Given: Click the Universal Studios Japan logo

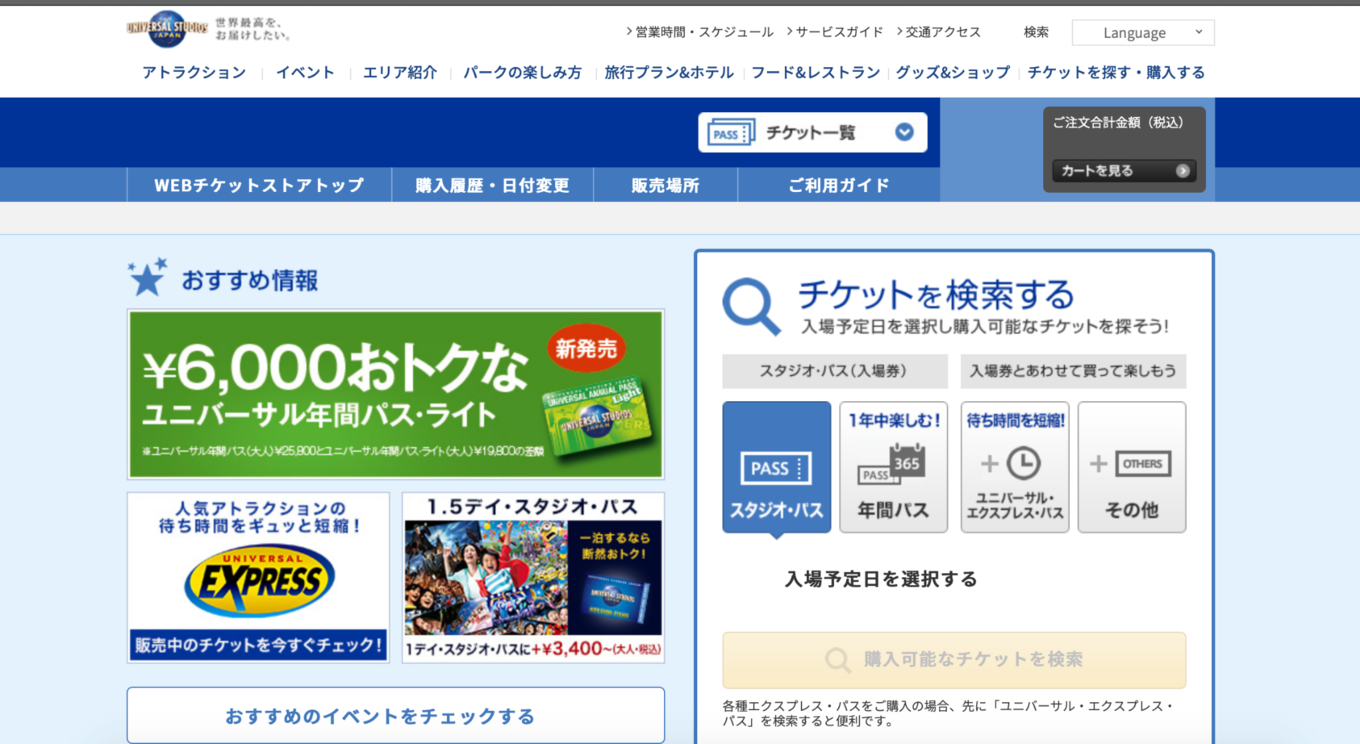Looking at the screenshot, I should [x=167, y=28].
